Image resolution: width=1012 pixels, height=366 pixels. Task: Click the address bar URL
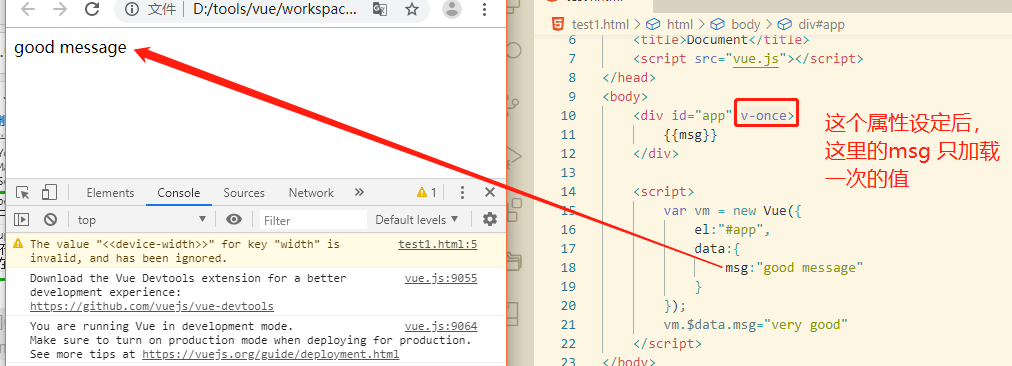click(x=274, y=9)
